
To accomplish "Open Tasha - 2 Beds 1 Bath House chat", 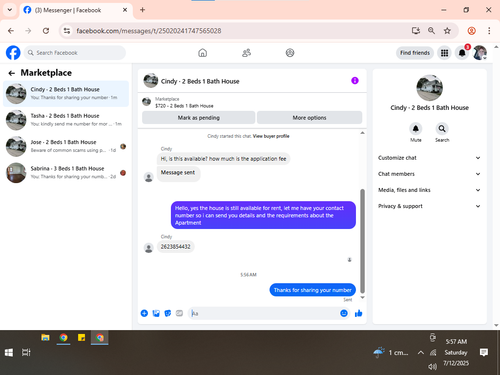I will click(66, 120).
